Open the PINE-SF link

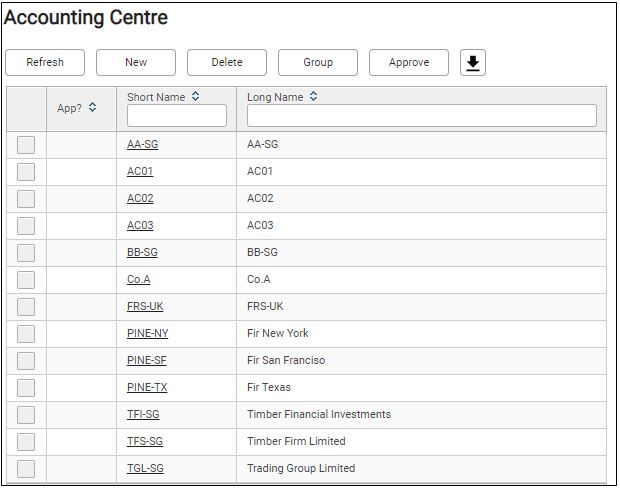coord(147,361)
